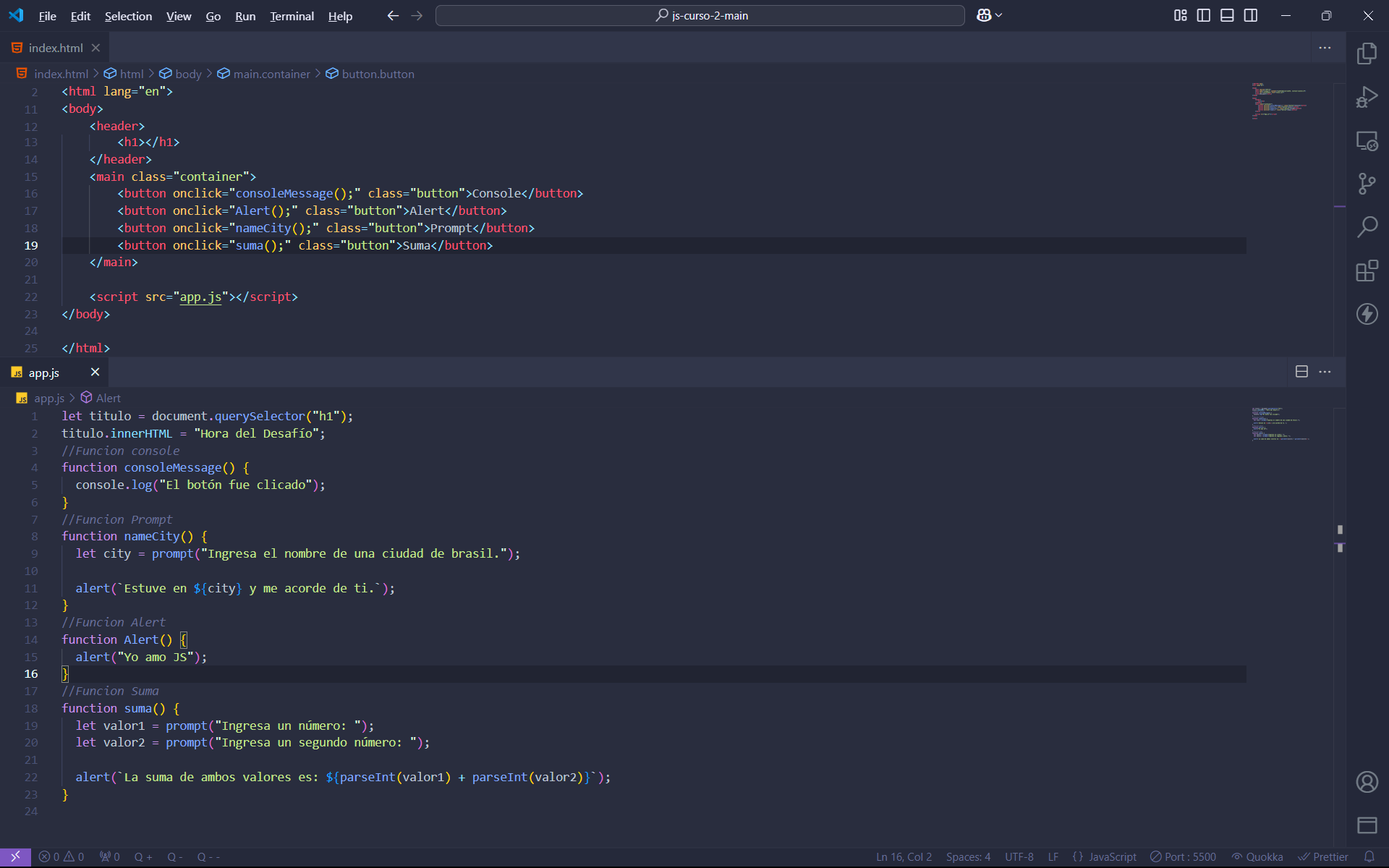
Task: Click the 'Q -' item between 'Q +' and 'Q - -' in the status bar
Action: (175, 857)
